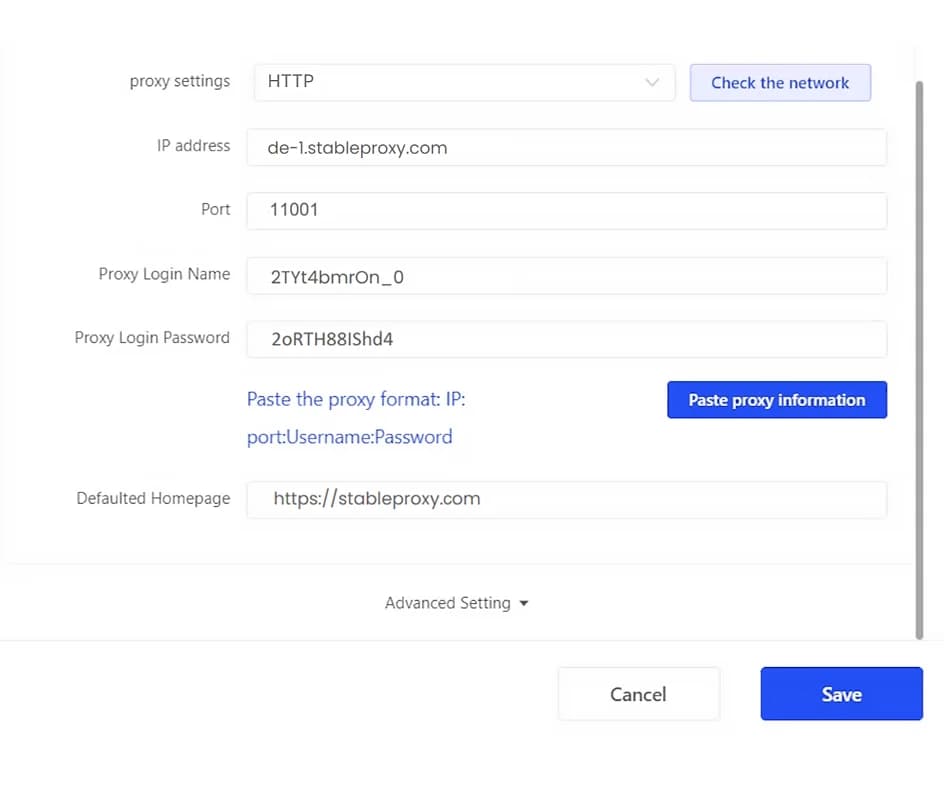Click the IP address input field
The width and height of the screenshot is (944, 788).
566,147
